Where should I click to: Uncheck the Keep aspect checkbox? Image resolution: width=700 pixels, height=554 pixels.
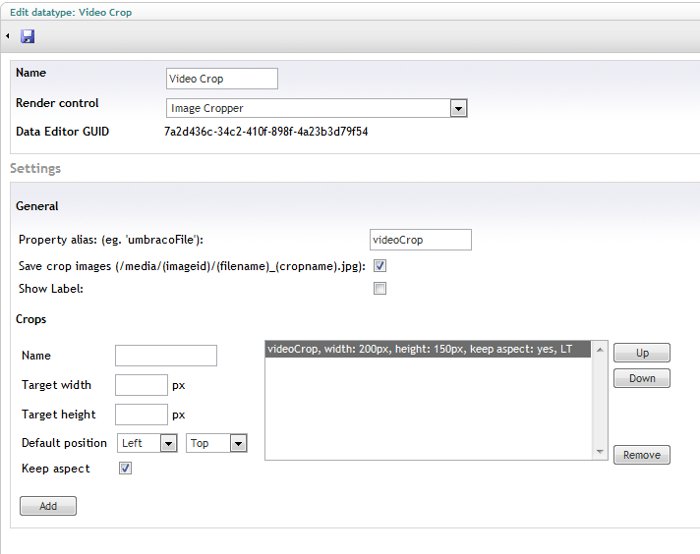point(125,468)
